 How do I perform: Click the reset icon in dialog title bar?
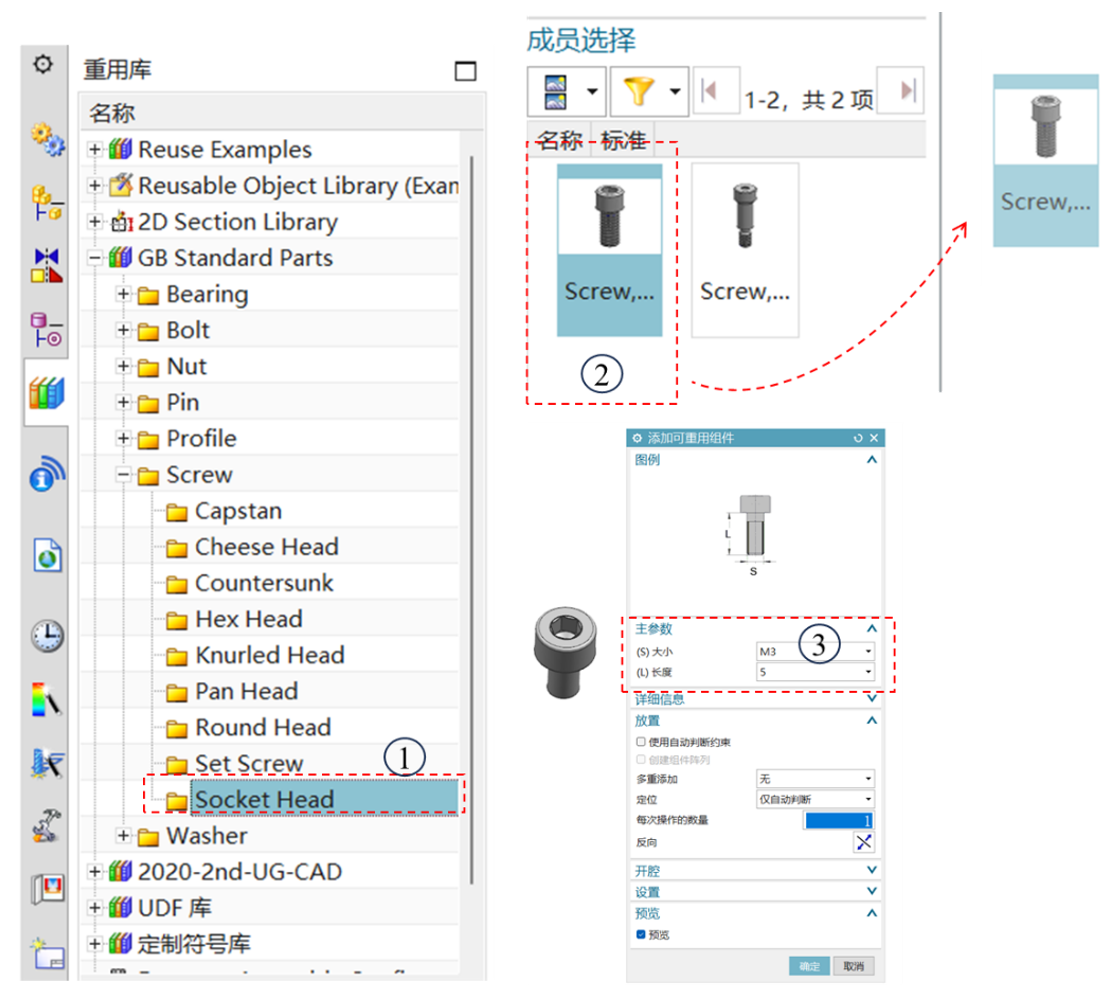click(x=858, y=438)
